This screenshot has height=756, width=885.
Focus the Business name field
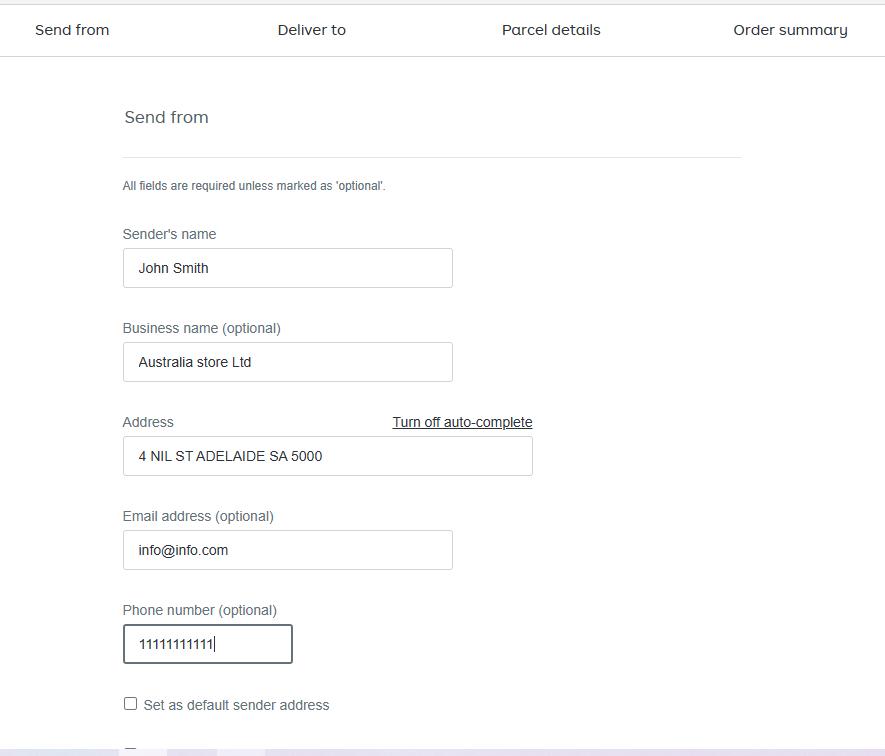coord(287,362)
